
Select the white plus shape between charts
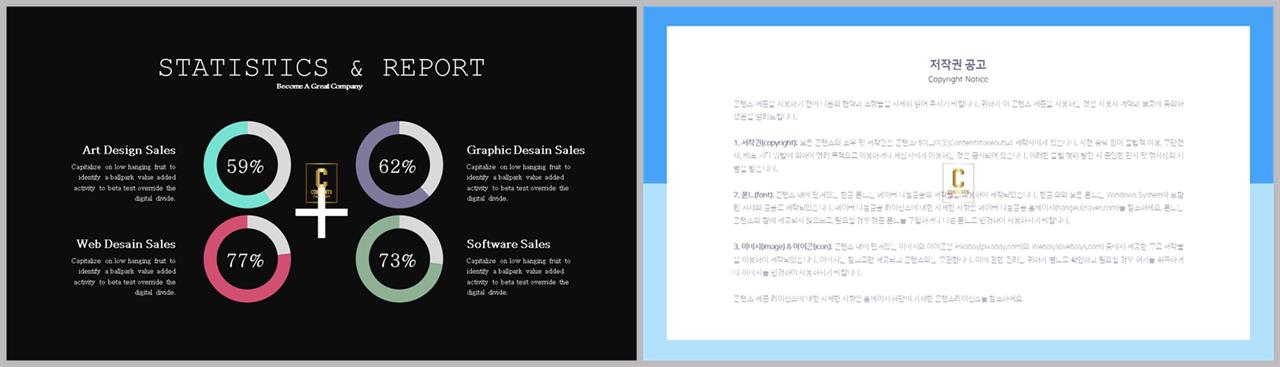(321, 213)
